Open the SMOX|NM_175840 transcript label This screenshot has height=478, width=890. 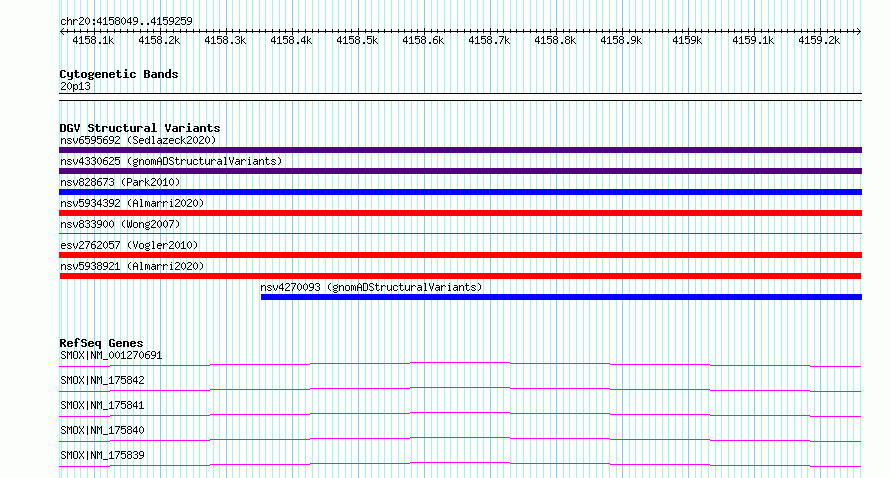pyautogui.click(x=102, y=430)
